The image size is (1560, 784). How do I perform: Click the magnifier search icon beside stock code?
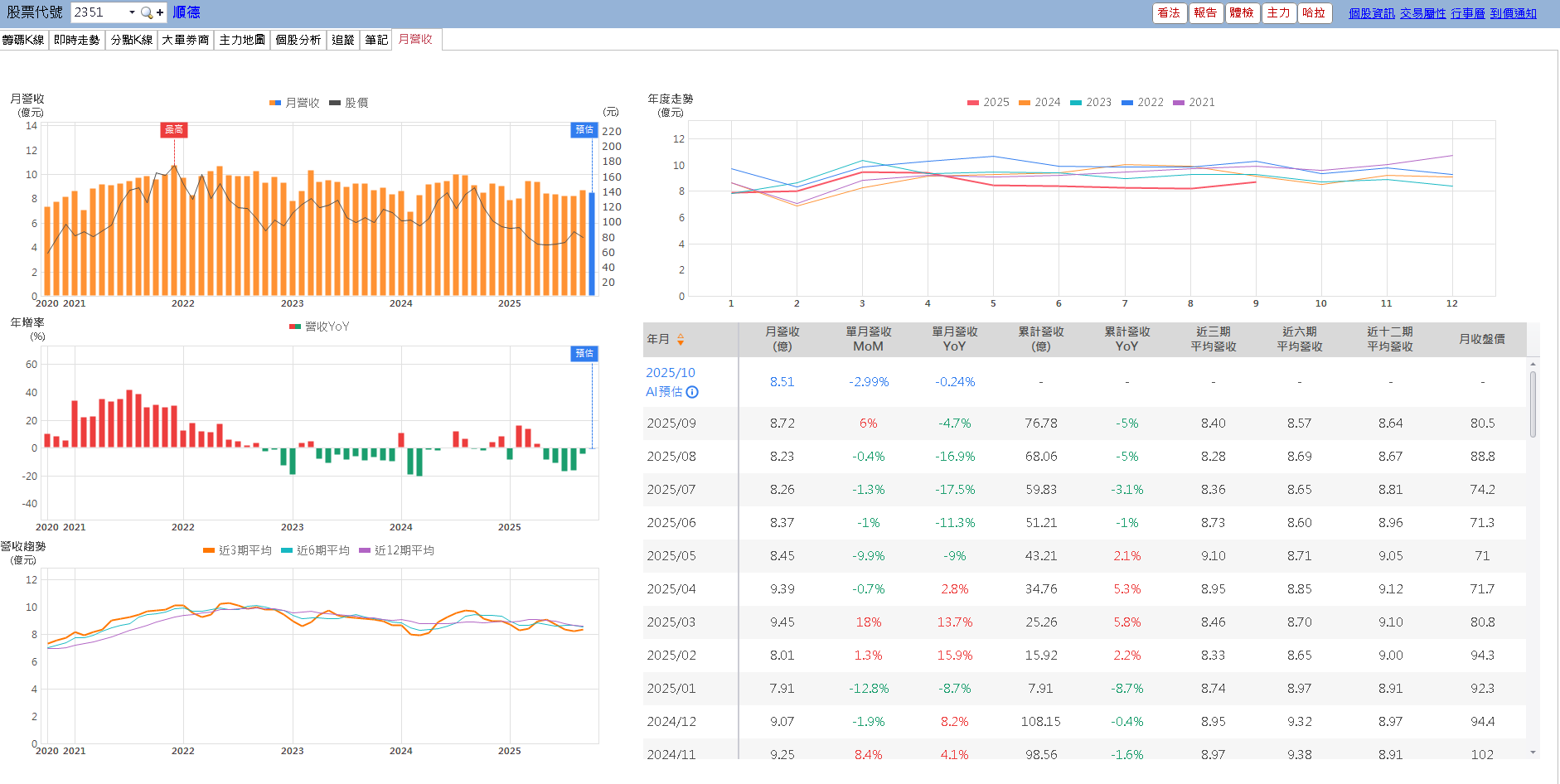click(147, 12)
